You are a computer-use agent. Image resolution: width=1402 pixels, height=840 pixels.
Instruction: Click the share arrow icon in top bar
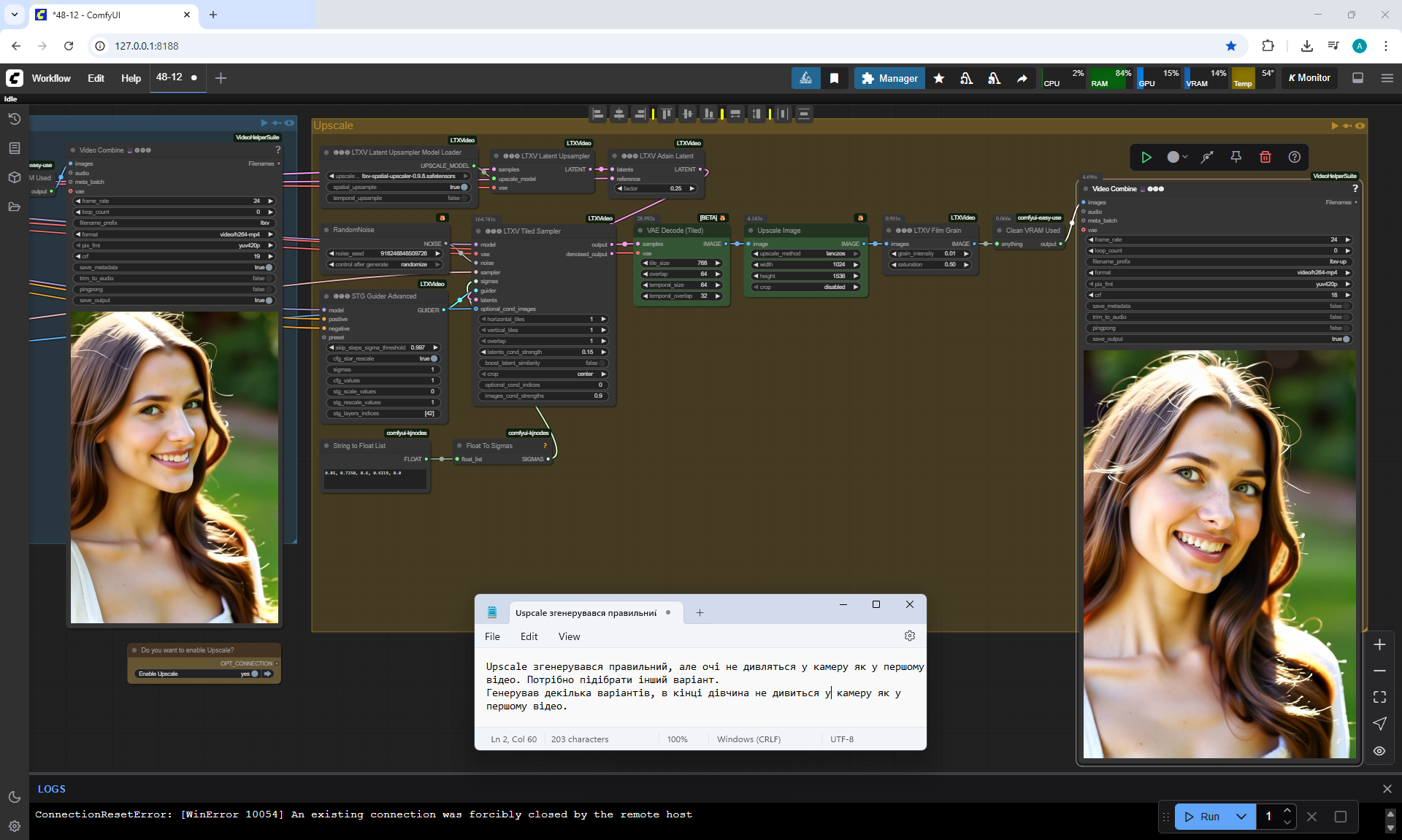click(x=1022, y=78)
